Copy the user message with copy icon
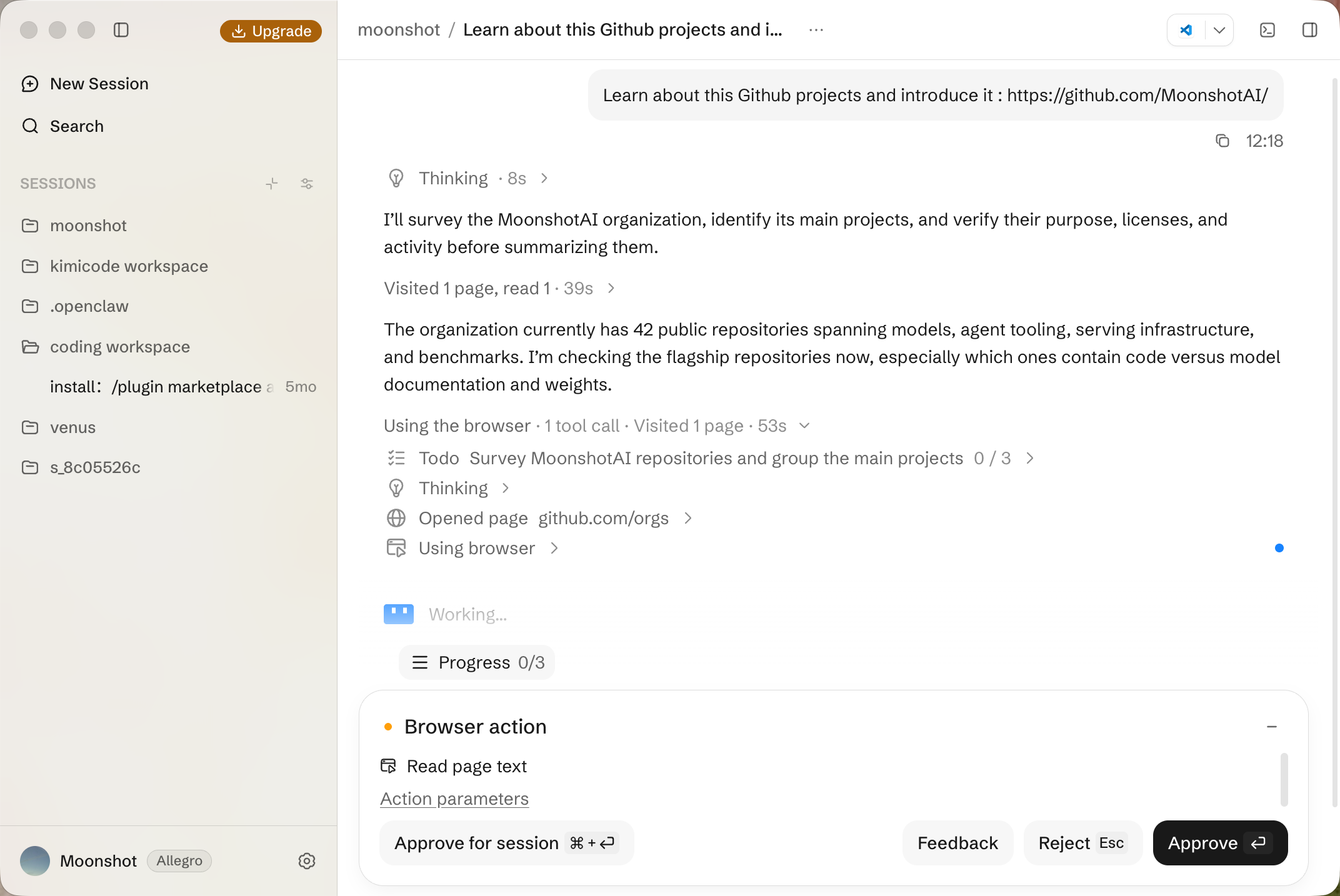 pyautogui.click(x=1222, y=141)
